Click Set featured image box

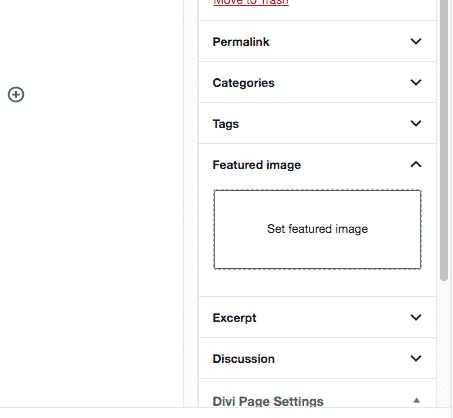(x=317, y=229)
